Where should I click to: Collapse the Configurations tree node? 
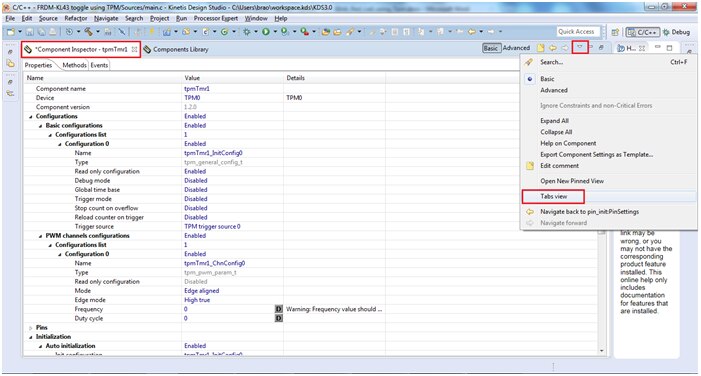[31, 117]
